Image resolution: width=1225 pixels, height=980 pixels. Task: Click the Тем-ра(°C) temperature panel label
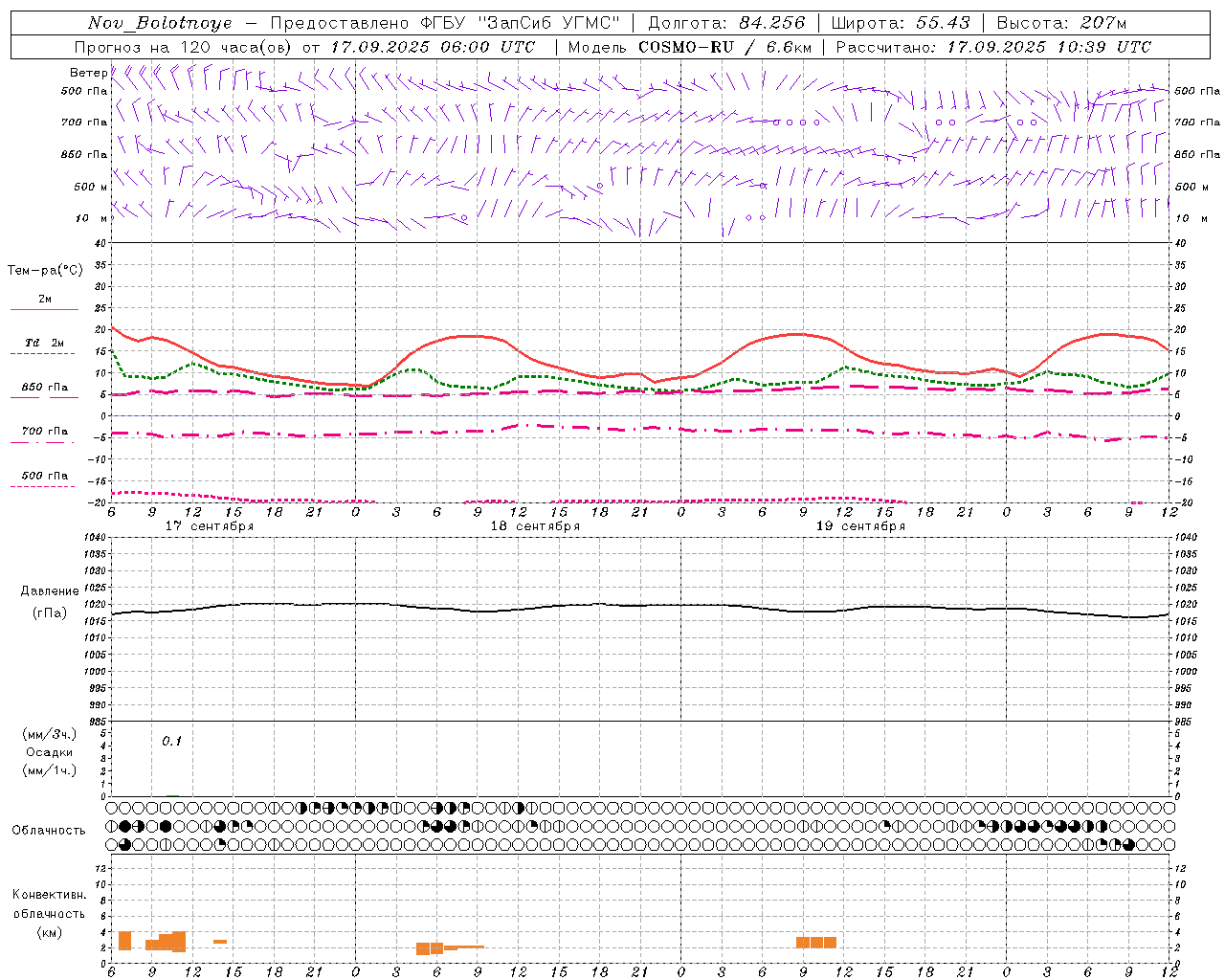pyautogui.click(x=45, y=271)
